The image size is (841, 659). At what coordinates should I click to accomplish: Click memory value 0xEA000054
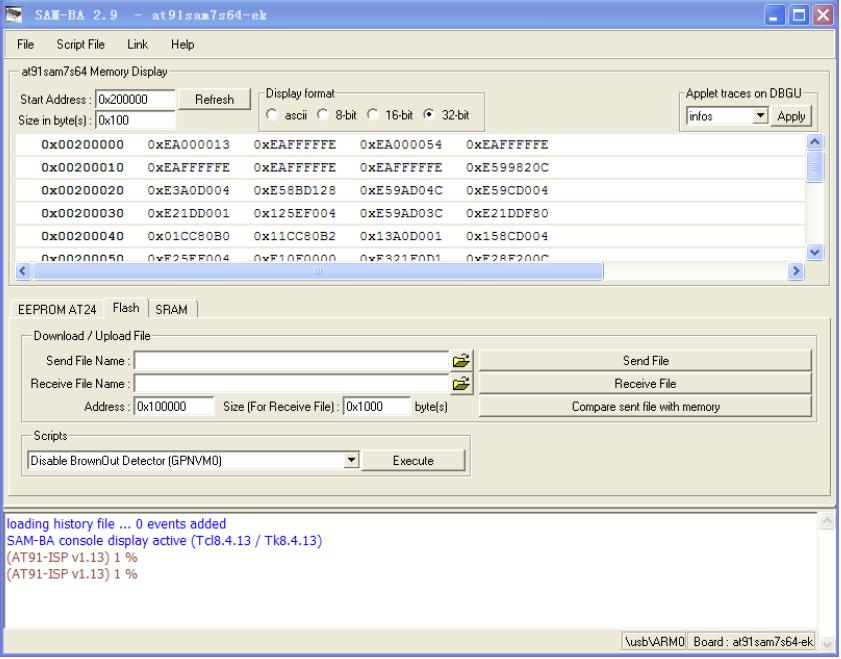pyautogui.click(x=401, y=145)
